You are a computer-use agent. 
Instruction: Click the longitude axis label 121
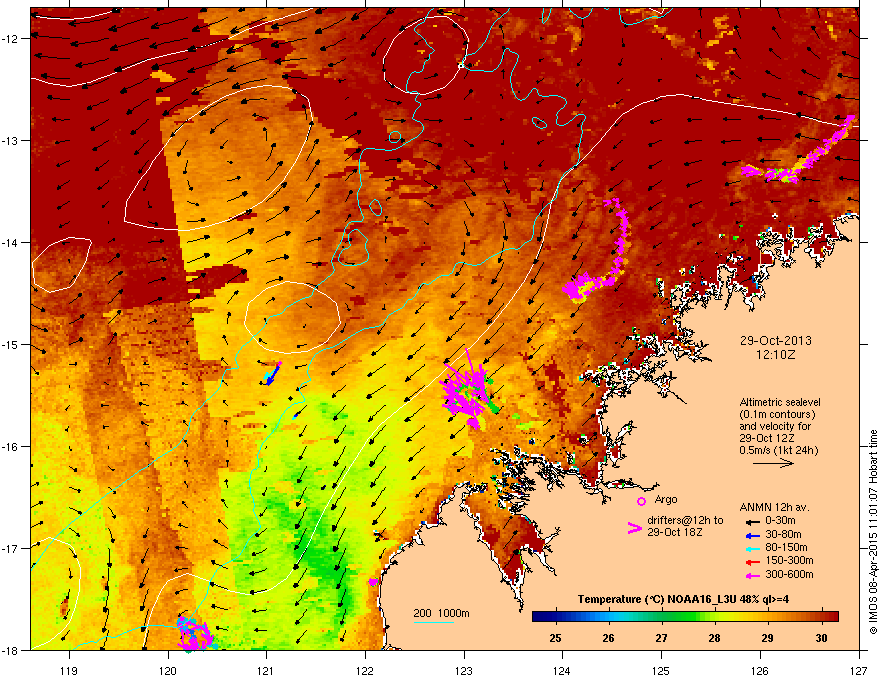click(266, 671)
